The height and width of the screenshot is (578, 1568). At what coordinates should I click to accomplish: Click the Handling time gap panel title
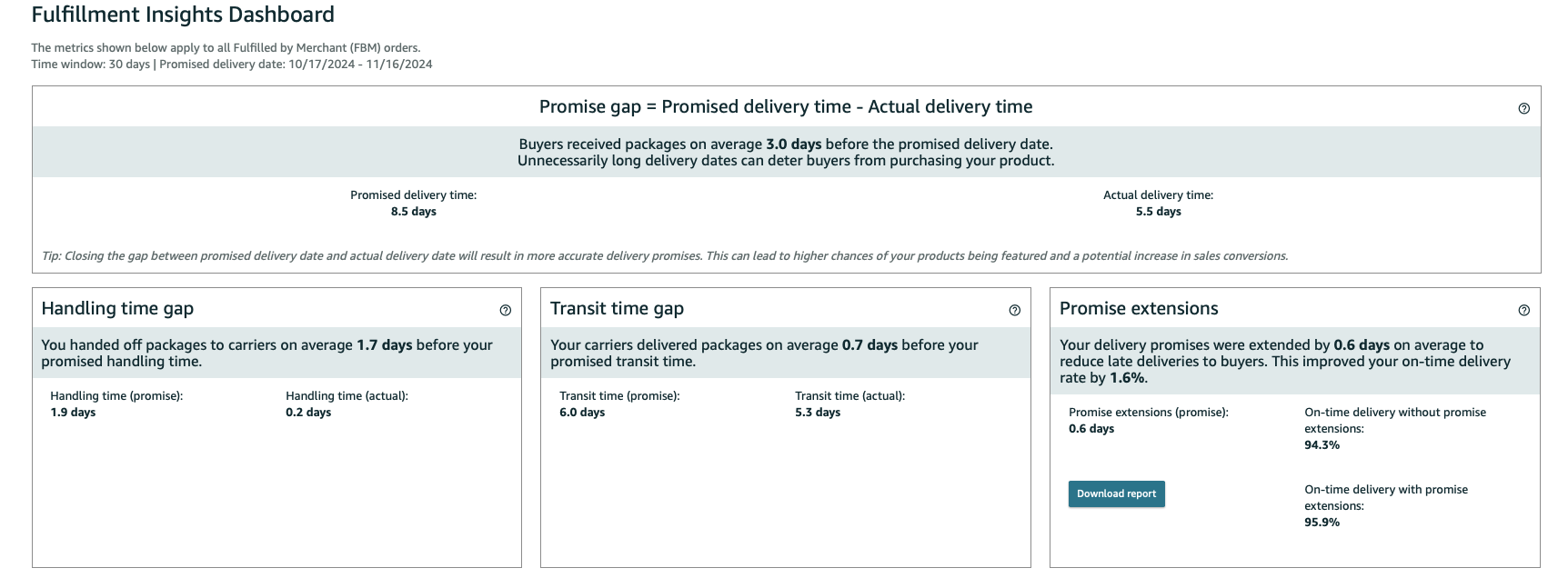tap(117, 309)
